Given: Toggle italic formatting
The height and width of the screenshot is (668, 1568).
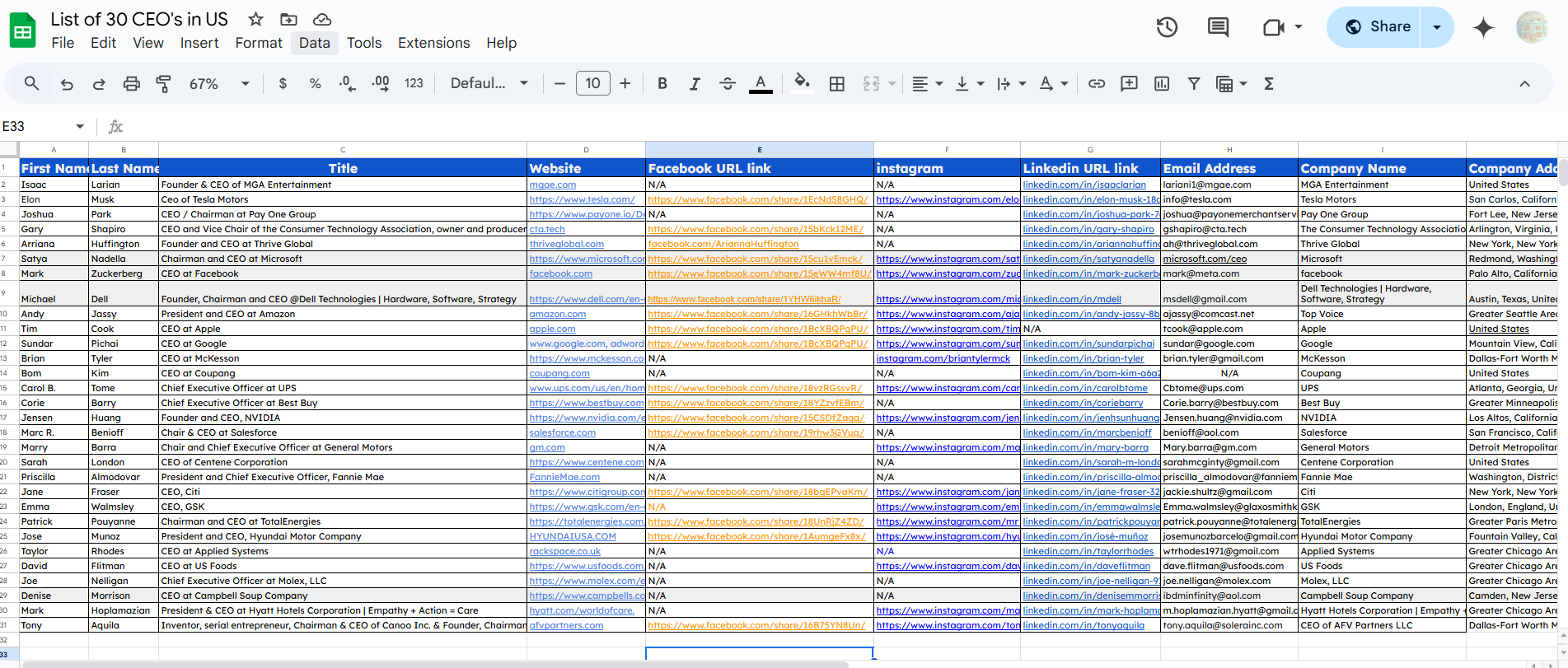Looking at the screenshot, I should pos(695,84).
